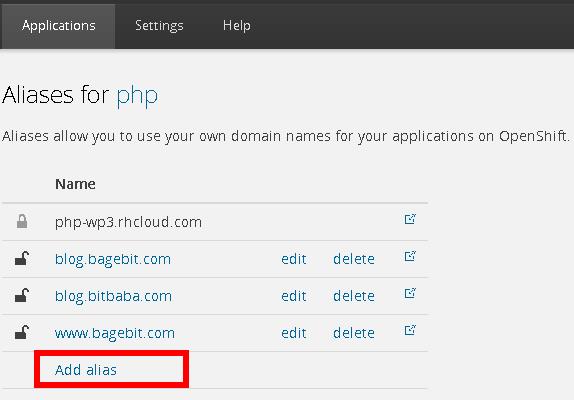This screenshot has height=400, width=574.
Task: Open external link icon for blog.bagebit.com
Action: (410, 256)
